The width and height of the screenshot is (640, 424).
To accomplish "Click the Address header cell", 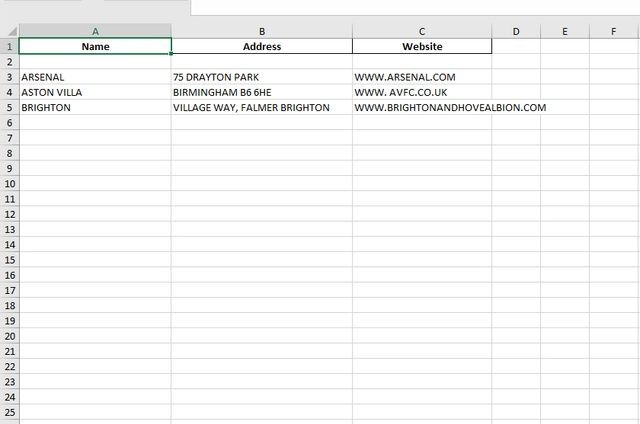I will coord(261,46).
